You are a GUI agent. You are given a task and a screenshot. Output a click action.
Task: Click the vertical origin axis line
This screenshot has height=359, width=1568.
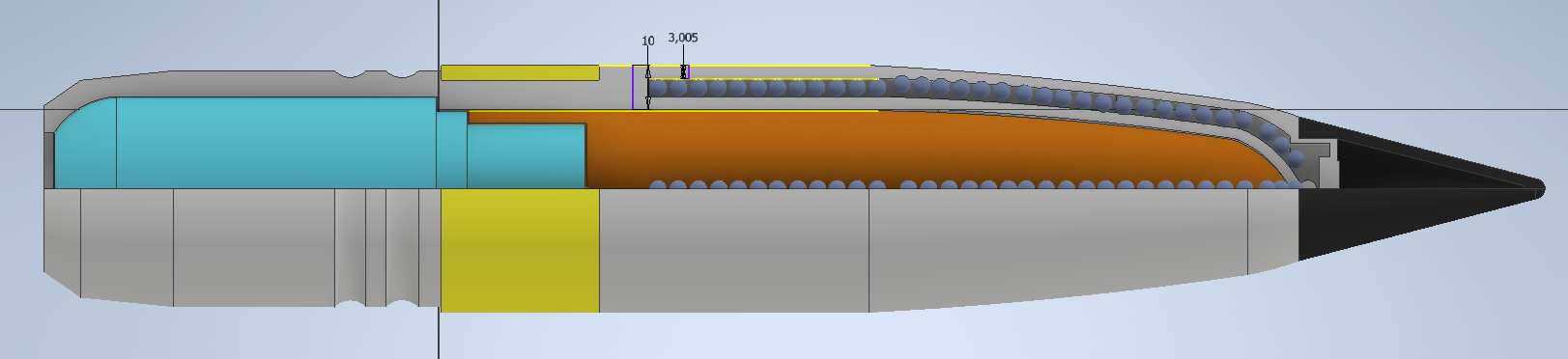(440, 179)
